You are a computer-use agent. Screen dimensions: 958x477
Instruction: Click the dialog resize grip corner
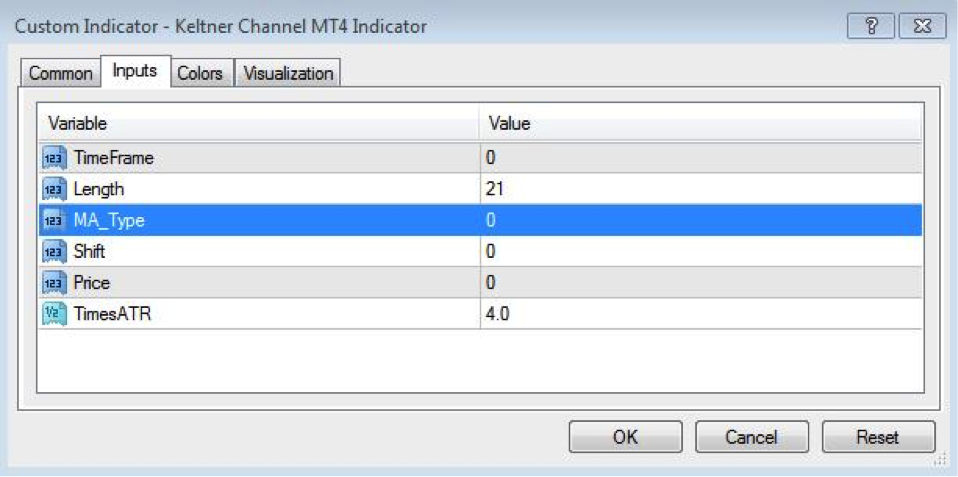click(x=941, y=460)
